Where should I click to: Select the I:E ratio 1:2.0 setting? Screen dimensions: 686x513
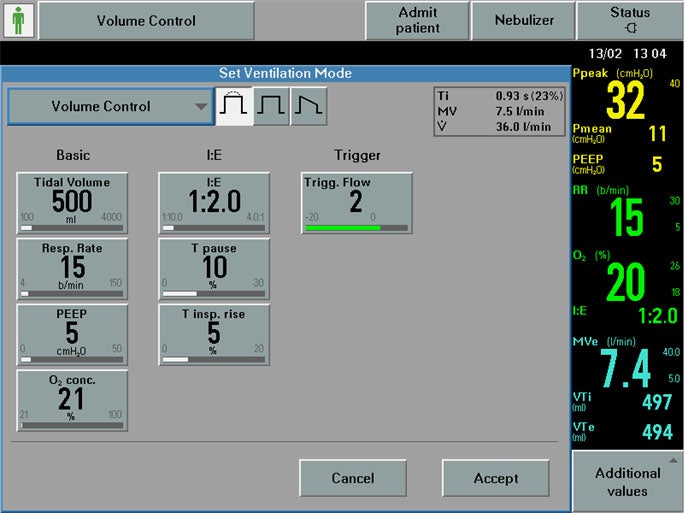coord(214,203)
